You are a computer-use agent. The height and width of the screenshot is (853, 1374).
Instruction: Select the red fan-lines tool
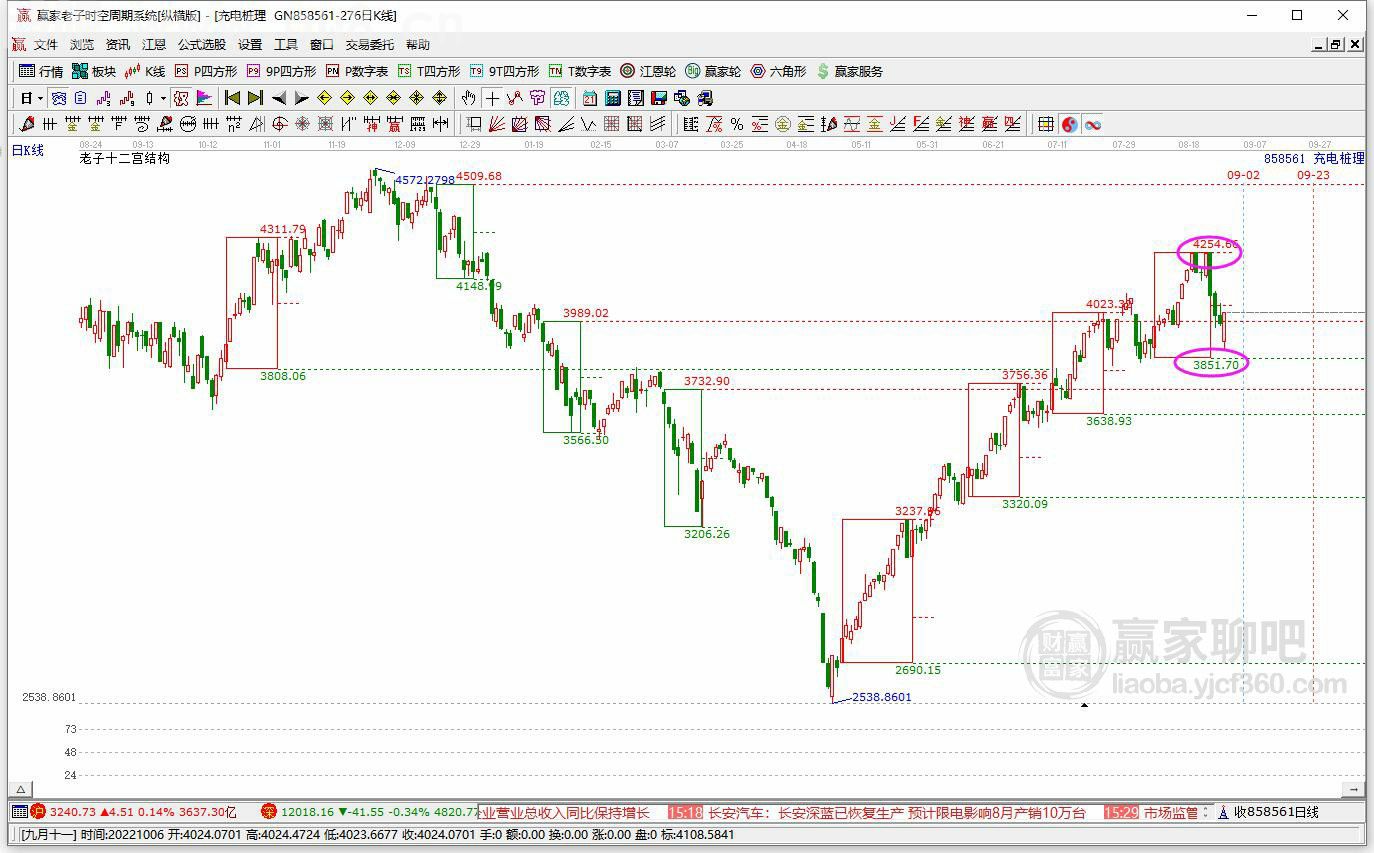tap(495, 124)
